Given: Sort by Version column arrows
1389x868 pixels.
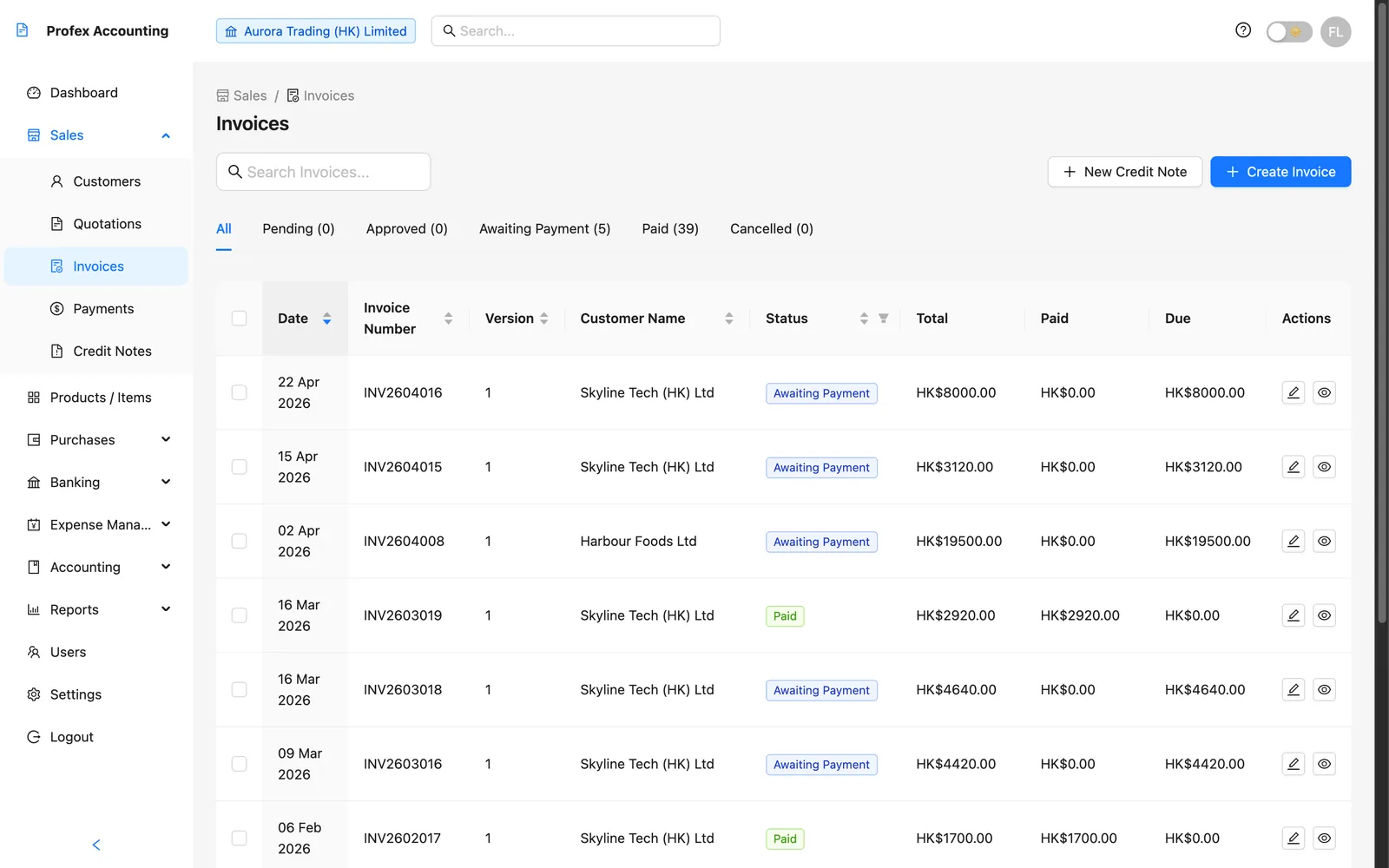Looking at the screenshot, I should point(544,319).
